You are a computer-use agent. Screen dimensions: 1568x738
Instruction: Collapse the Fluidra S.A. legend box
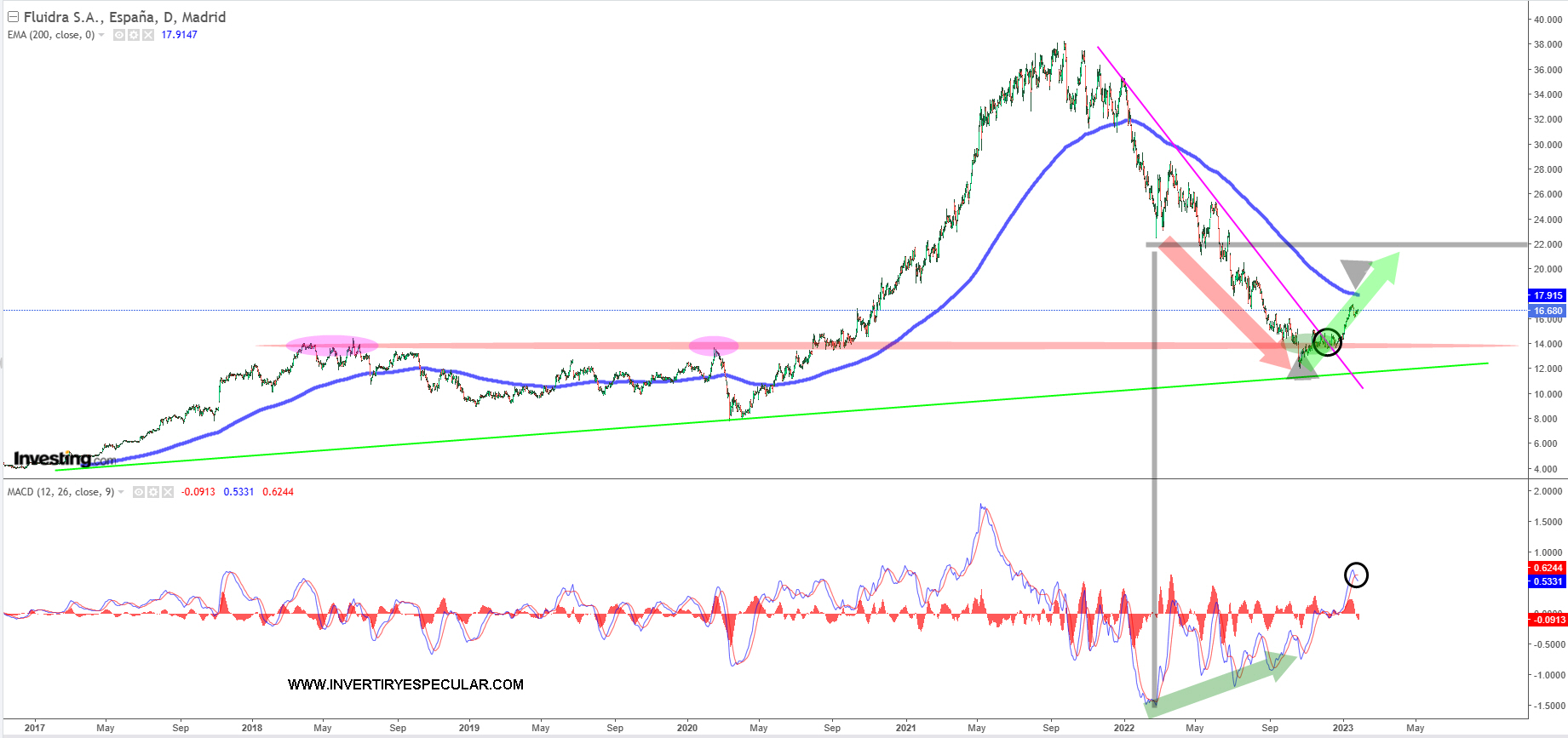click(x=13, y=17)
